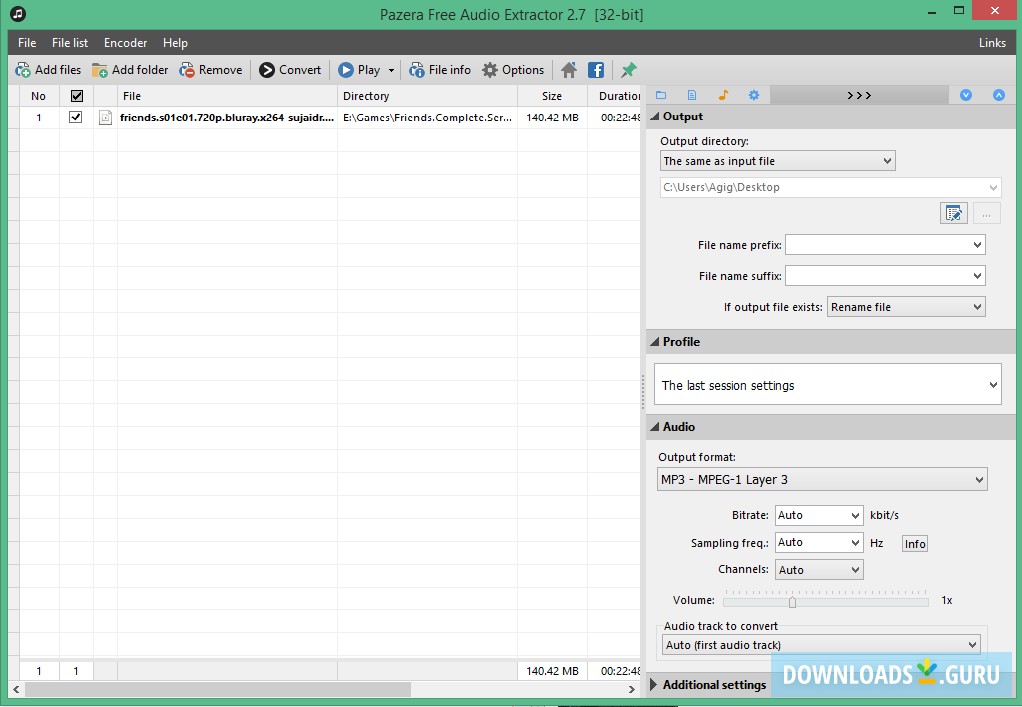Click the app music note icon in title bar

point(18,12)
